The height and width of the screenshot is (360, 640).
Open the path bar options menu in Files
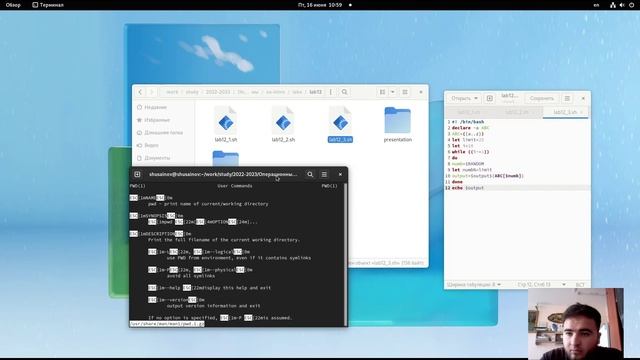(331, 92)
